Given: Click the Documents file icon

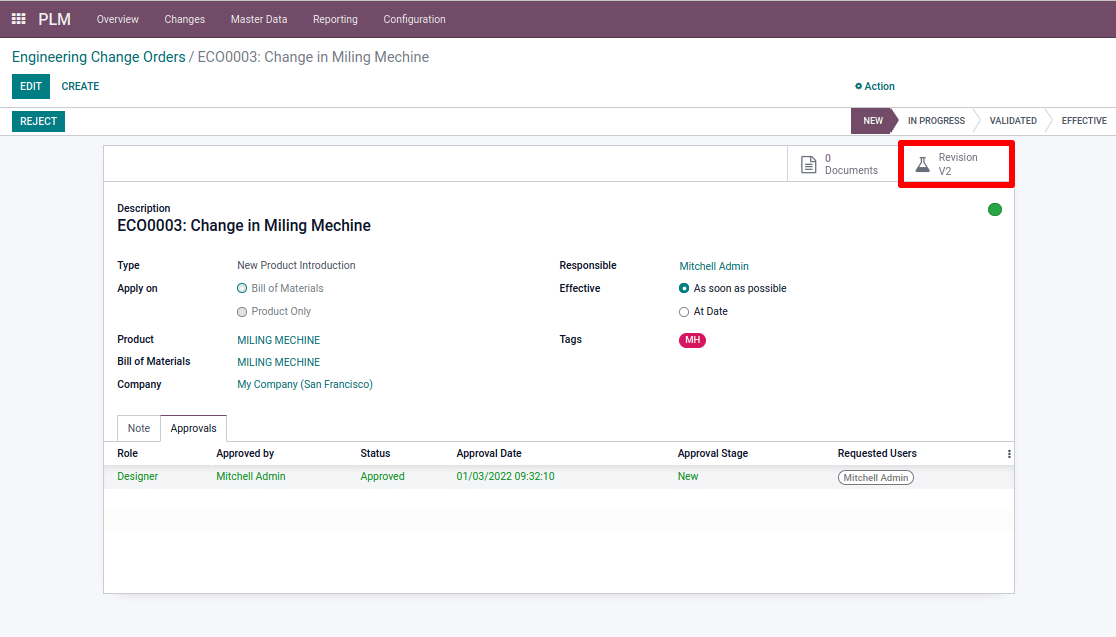Looking at the screenshot, I should (809, 164).
